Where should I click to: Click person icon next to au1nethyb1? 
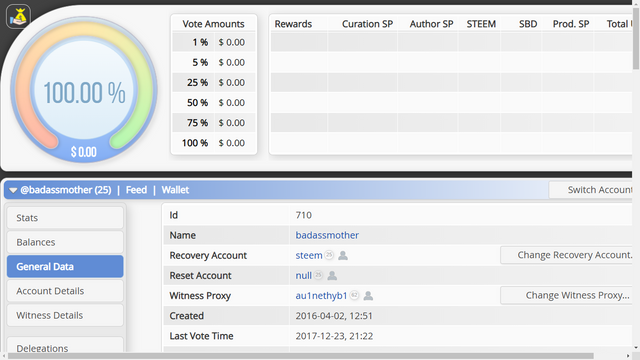[368, 296]
